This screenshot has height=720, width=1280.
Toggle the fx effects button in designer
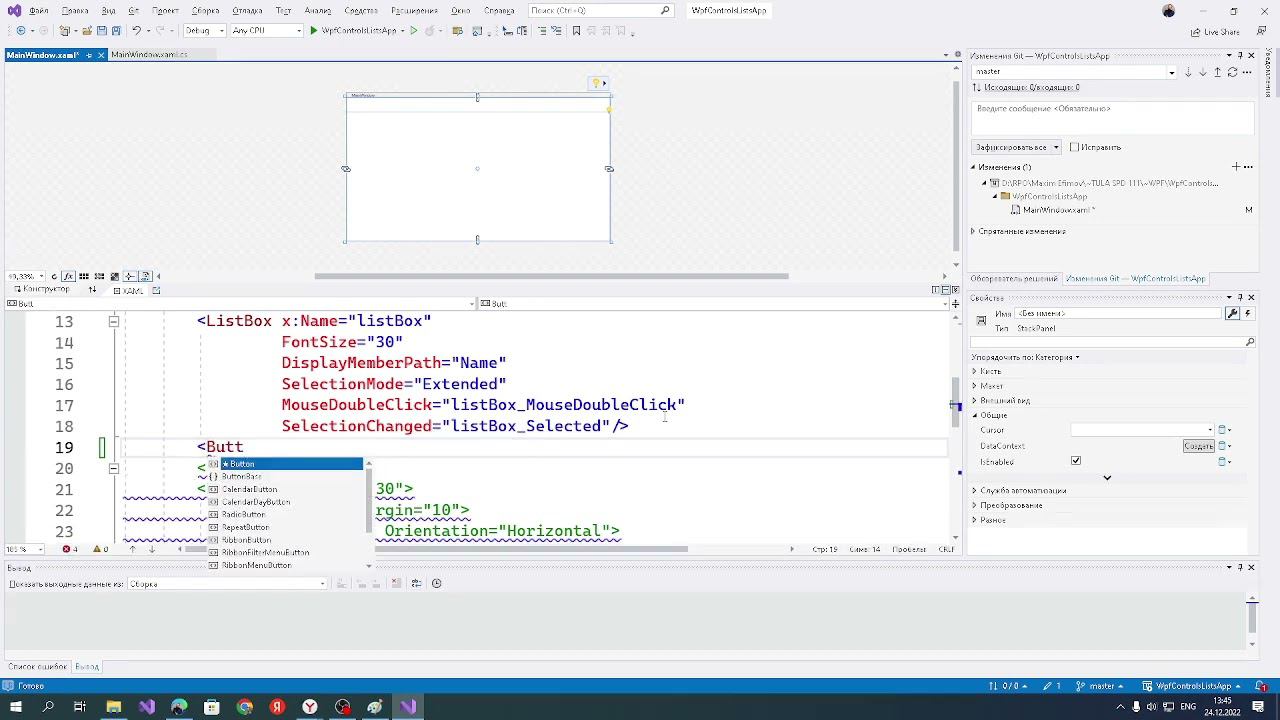68,276
